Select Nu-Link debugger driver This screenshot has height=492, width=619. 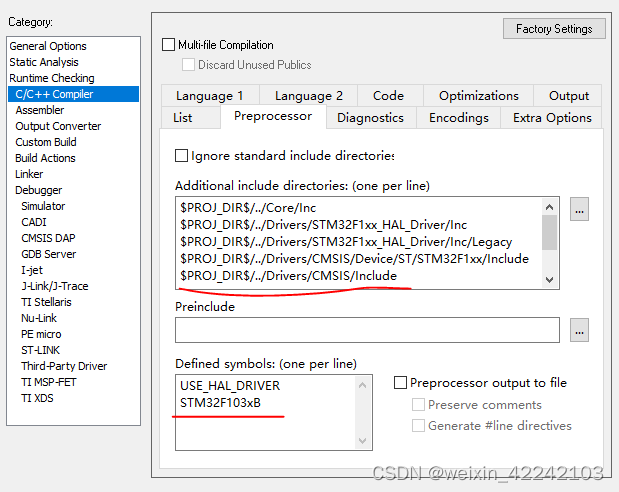pyautogui.click(x=73, y=318)
